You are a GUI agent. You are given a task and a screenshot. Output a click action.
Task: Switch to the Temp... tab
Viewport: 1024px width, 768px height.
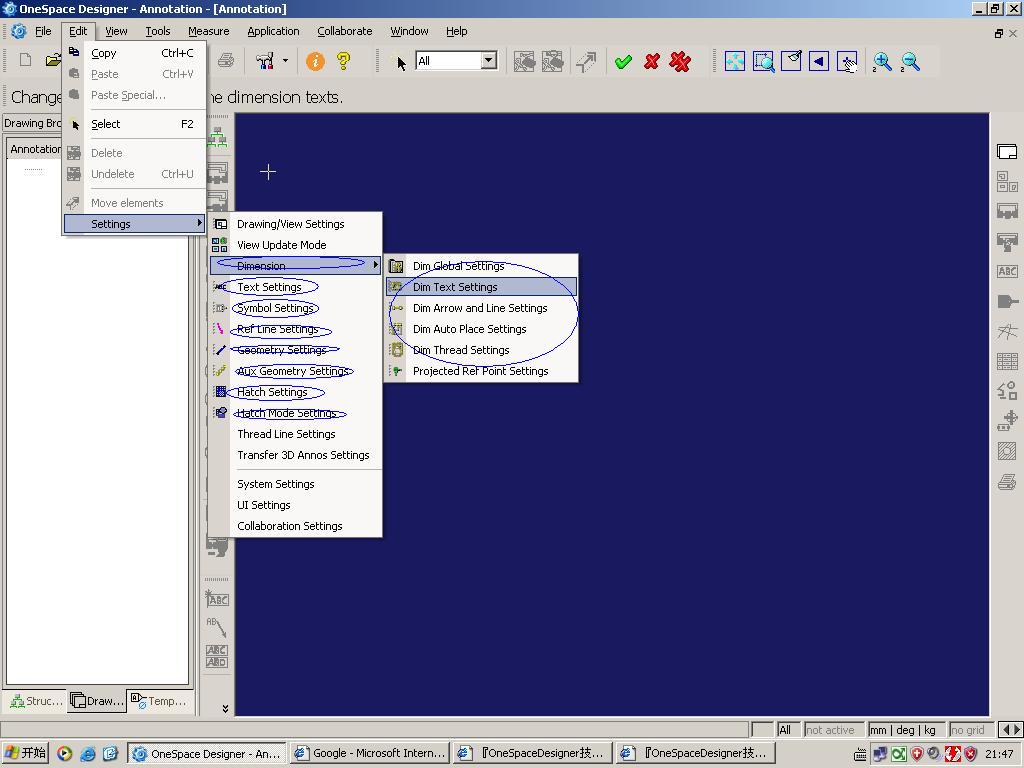(159, 701)
